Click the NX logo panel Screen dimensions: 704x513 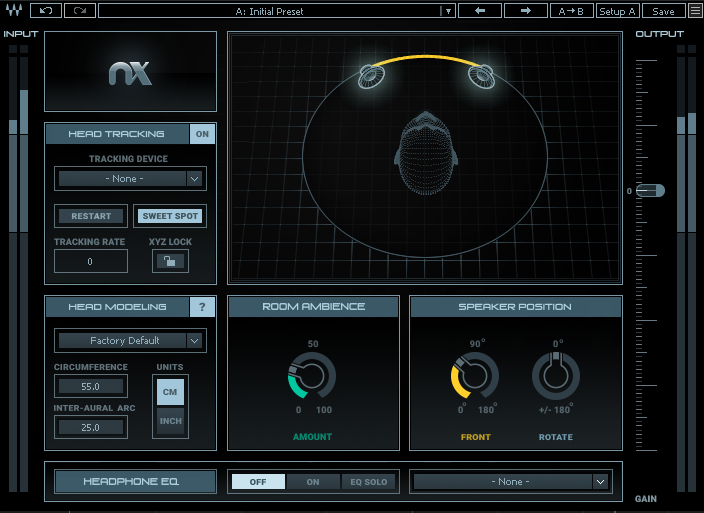tap(131, 71)
